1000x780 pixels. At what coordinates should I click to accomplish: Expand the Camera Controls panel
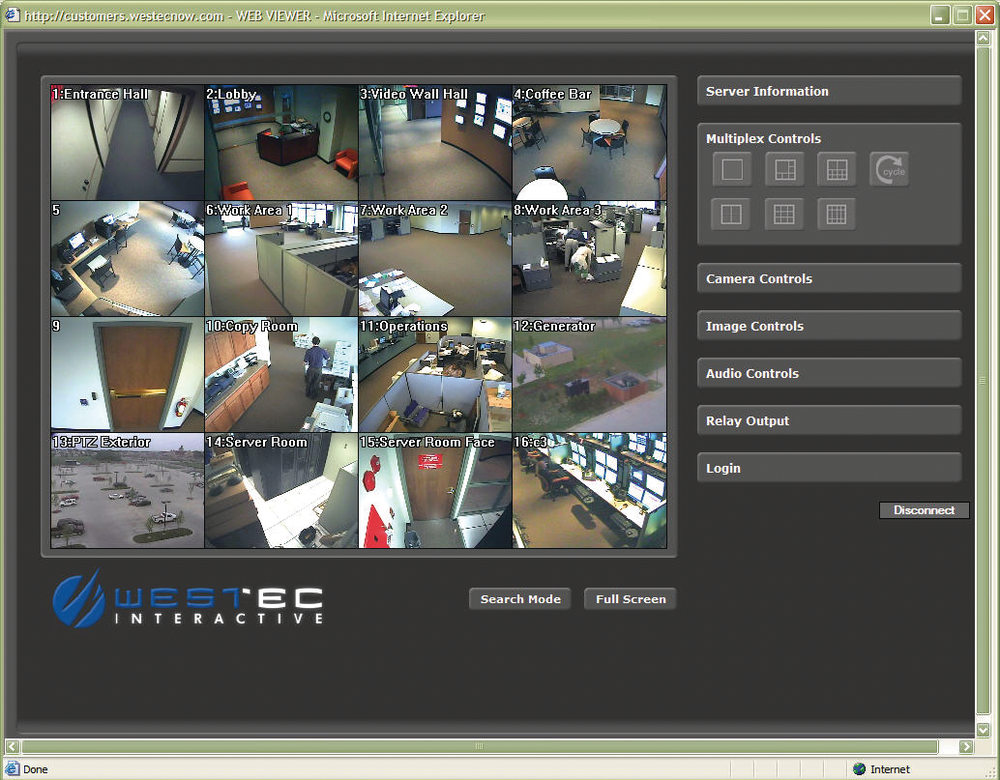(x=828, y=279)
